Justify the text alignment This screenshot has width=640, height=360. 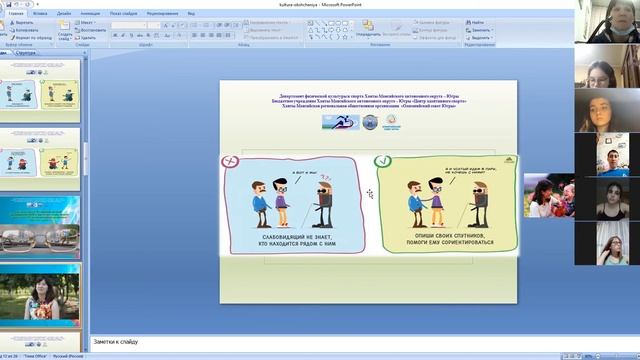[x=219, y=36]
